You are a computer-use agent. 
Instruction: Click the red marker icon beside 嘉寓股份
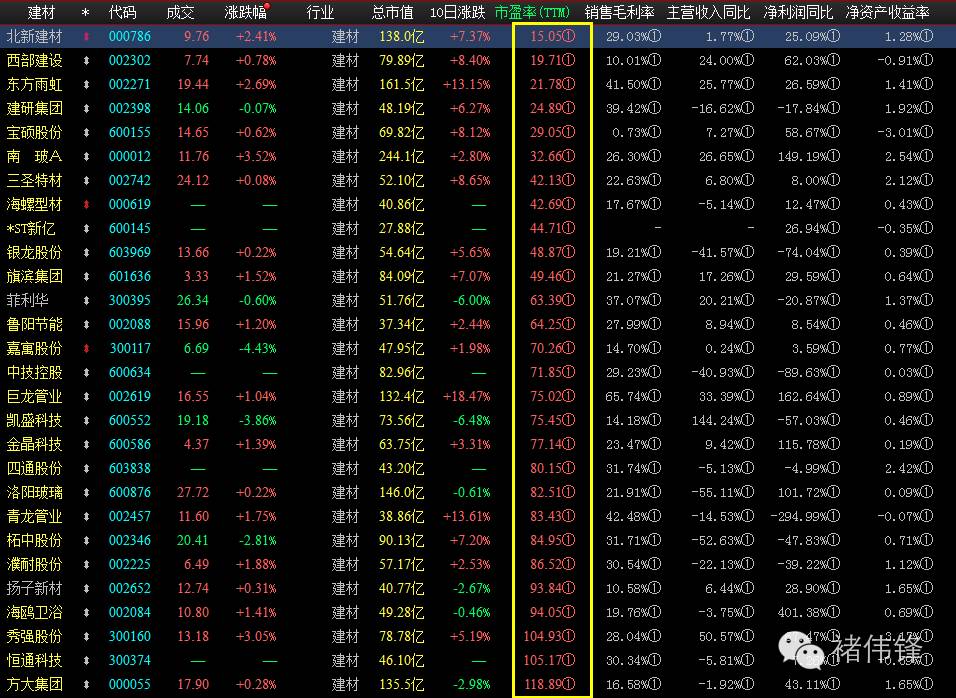(86, 349)
